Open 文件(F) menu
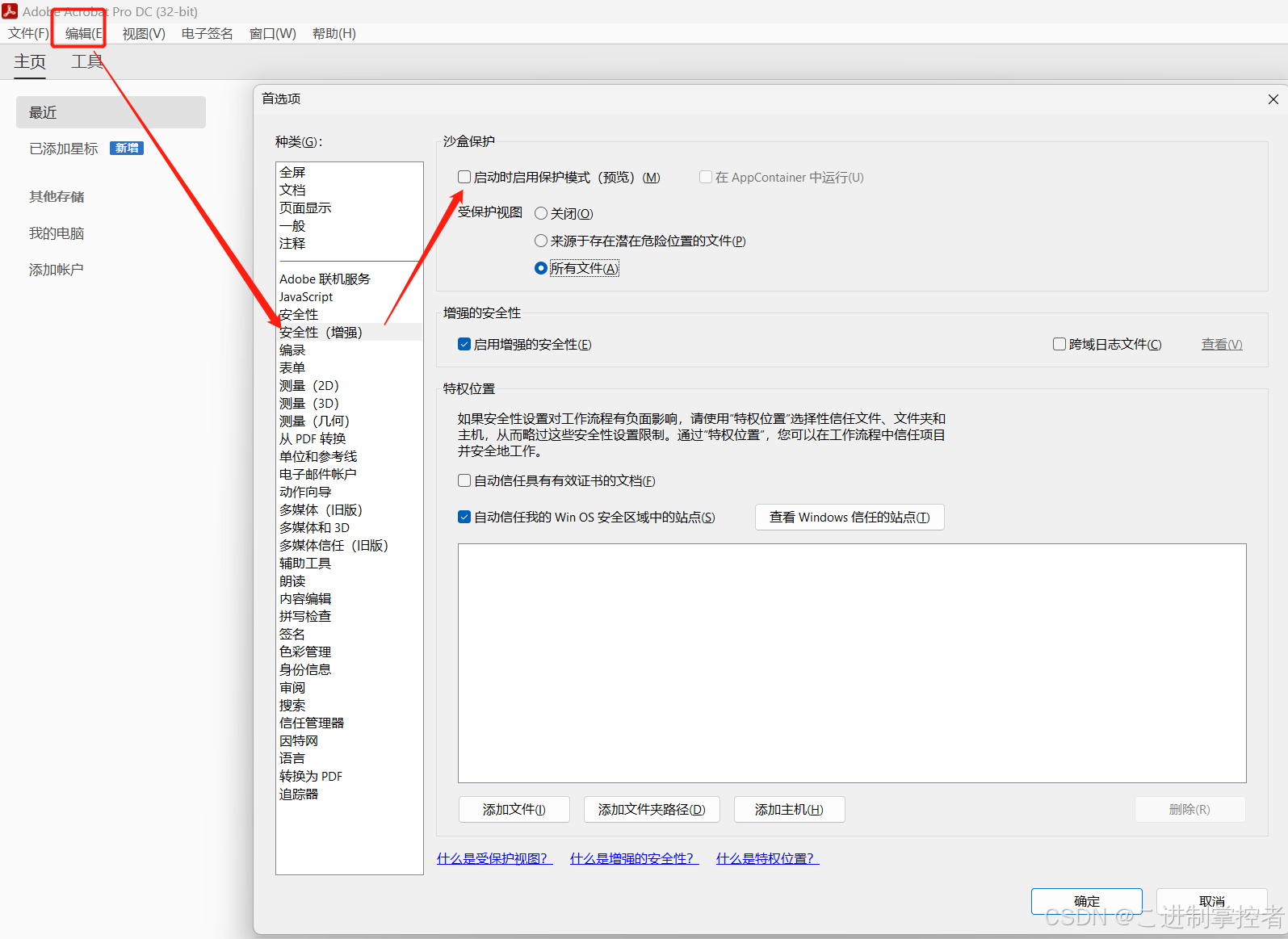The height and width of the screenshot is (939, 1288). tap(28, 33)
